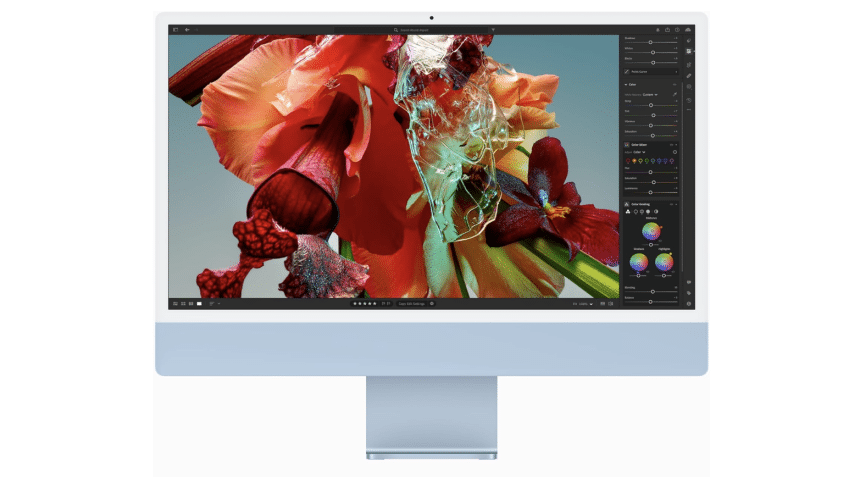Select the Edit sliders panel icon
The height and width of the screenshot is (477, 860).
click(x=689, y=51)
